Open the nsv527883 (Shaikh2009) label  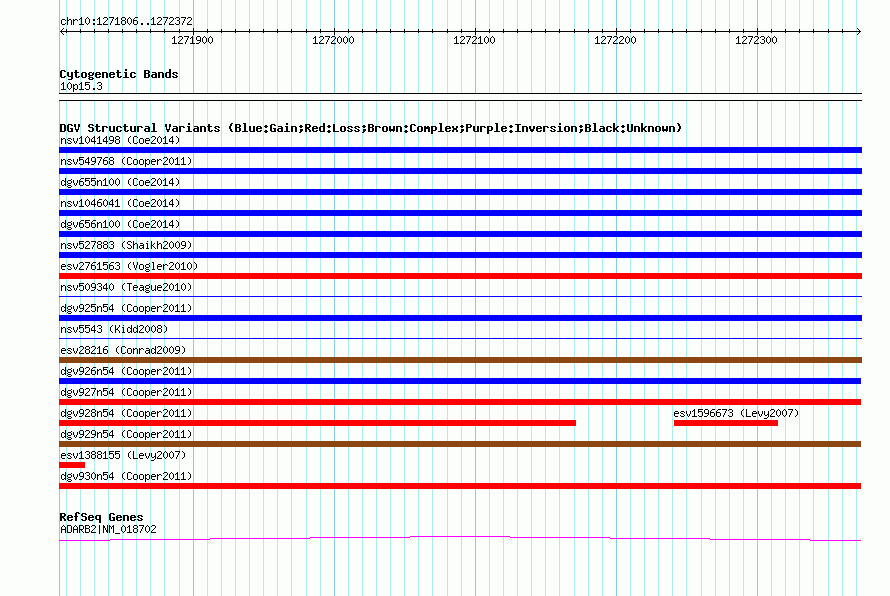[x=126, y=245]
